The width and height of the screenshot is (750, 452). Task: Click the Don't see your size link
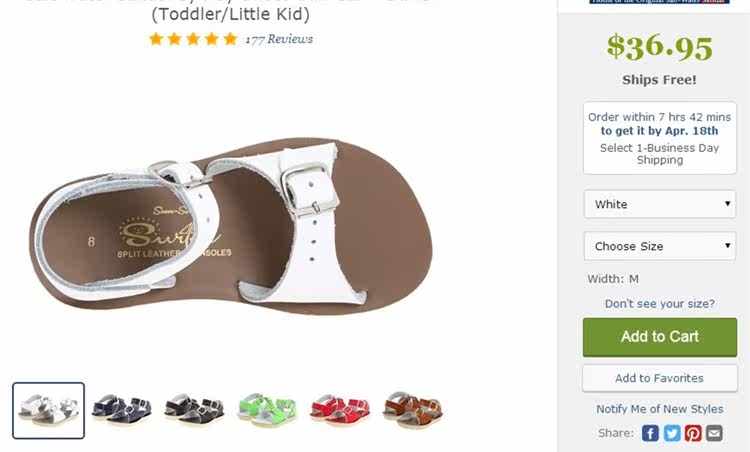660,304
